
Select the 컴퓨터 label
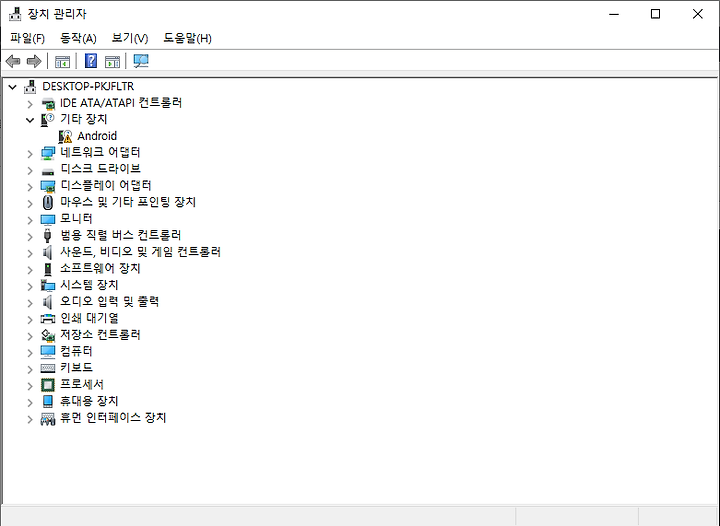coord(76,351)
